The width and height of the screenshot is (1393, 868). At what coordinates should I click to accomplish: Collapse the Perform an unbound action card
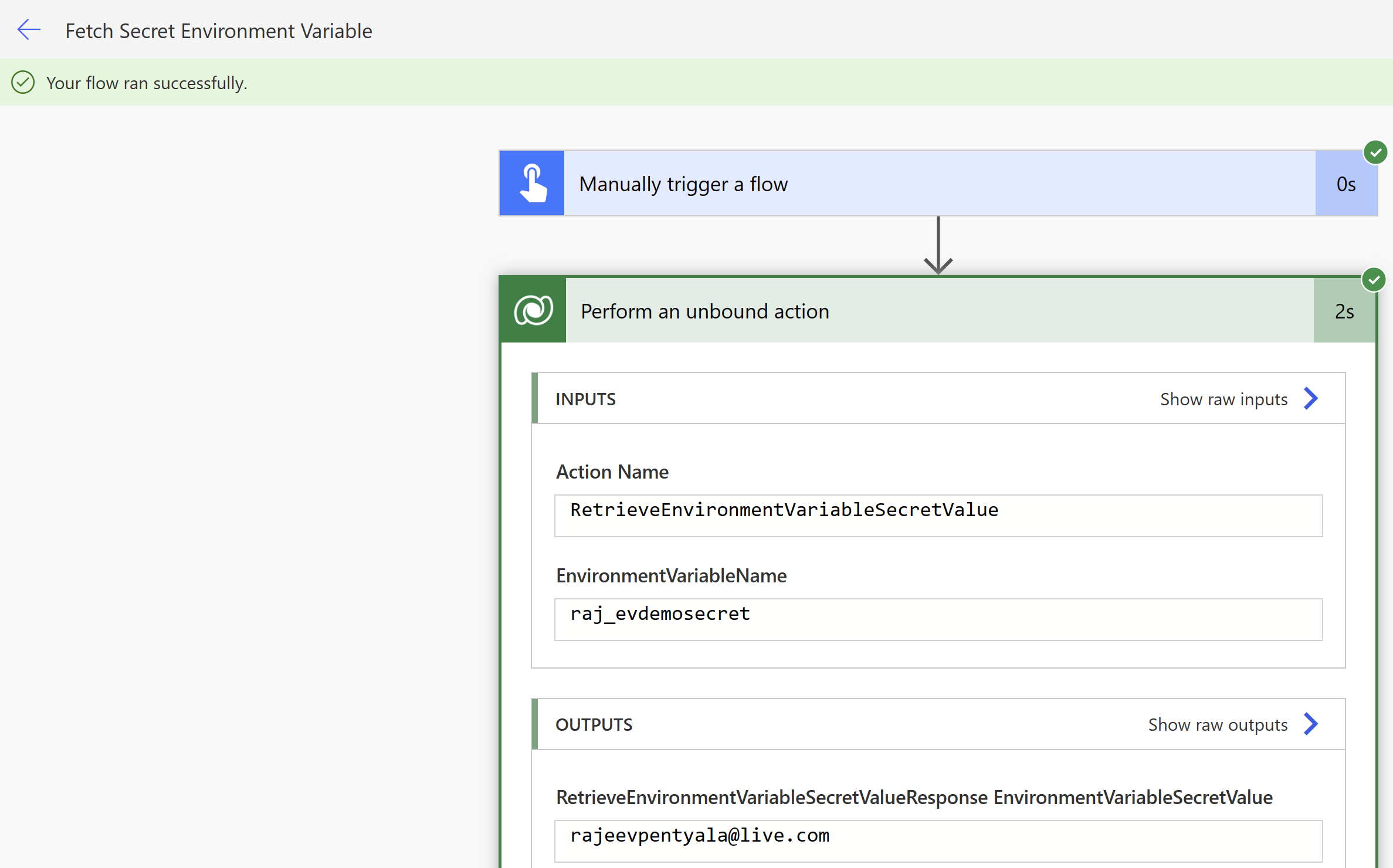pos(704,311)
